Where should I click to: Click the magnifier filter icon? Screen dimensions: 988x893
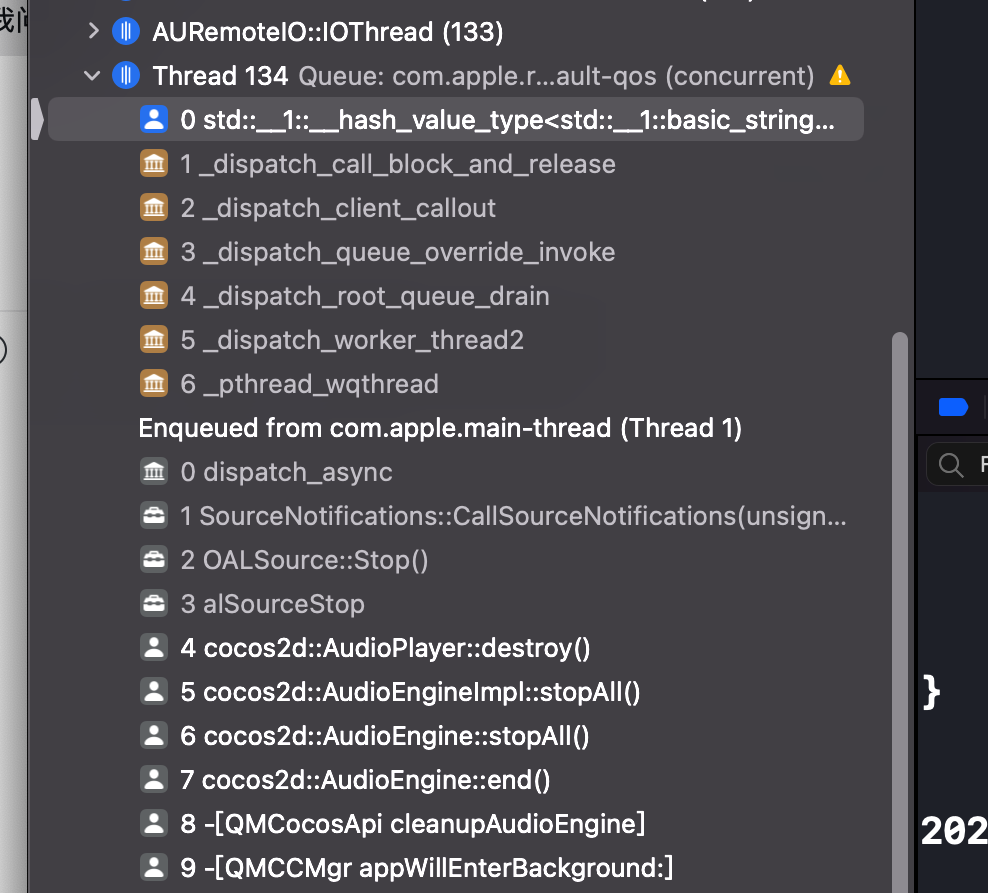pyautogui.click(x=951, y=465)
